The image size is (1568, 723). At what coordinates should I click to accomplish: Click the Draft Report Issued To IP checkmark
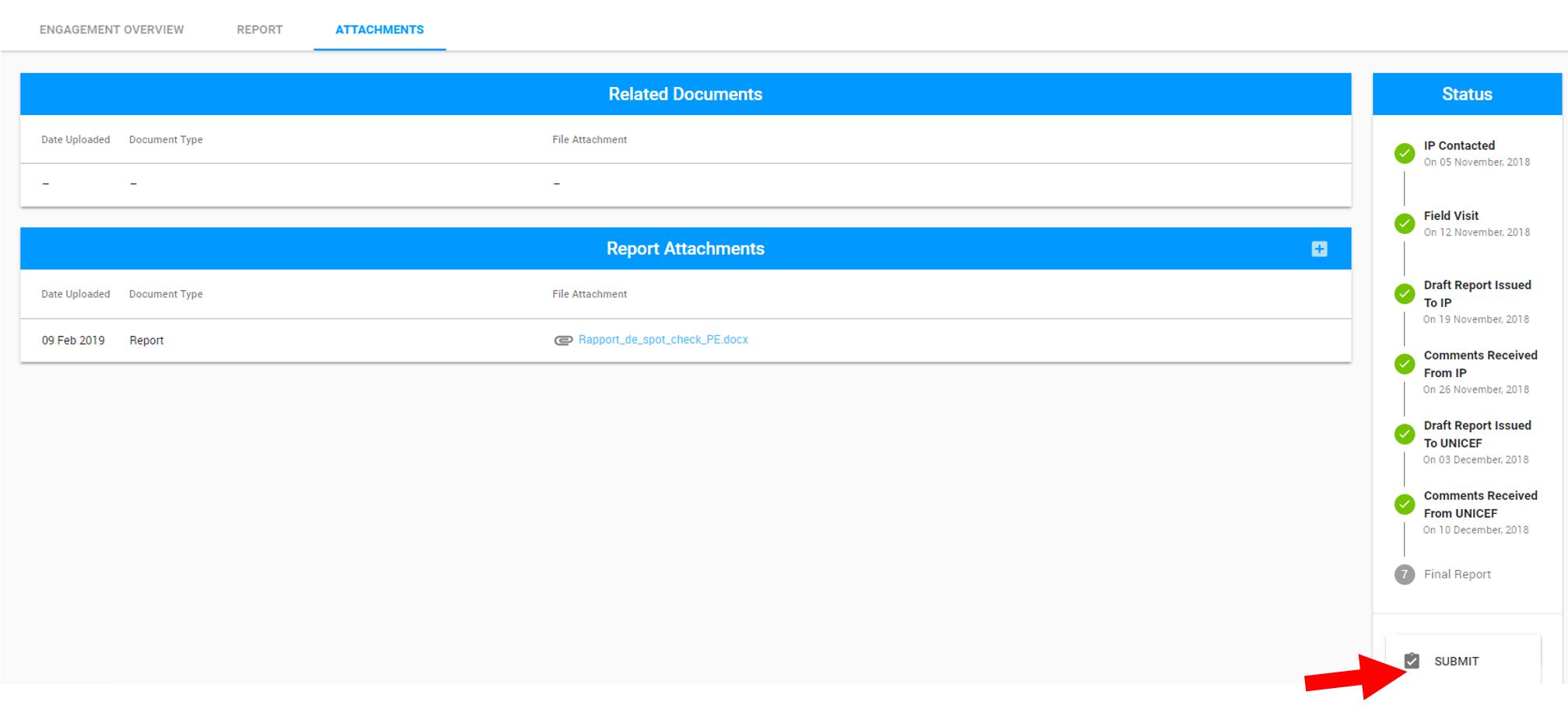[1404, 294]
